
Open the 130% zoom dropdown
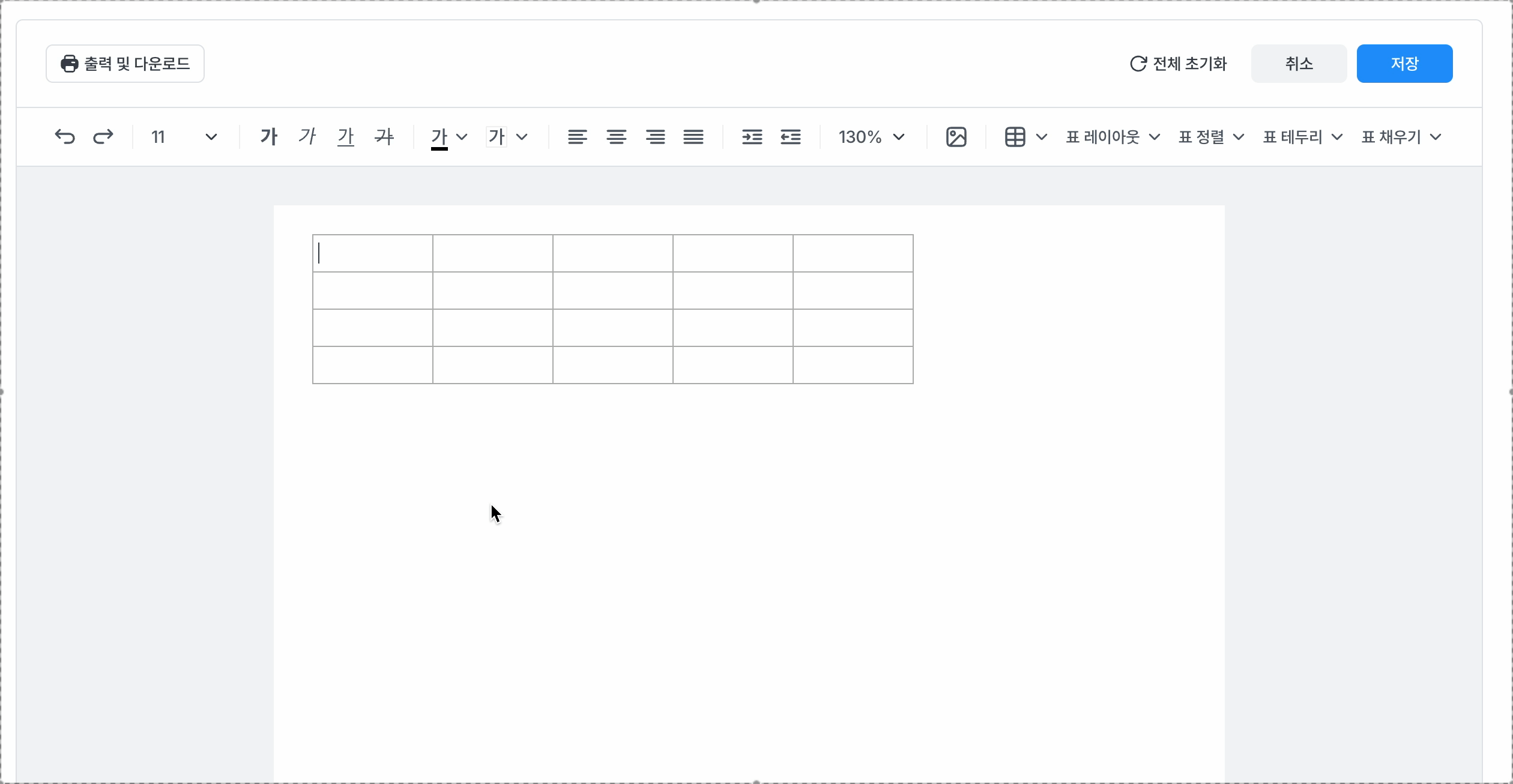pos(871,137)
